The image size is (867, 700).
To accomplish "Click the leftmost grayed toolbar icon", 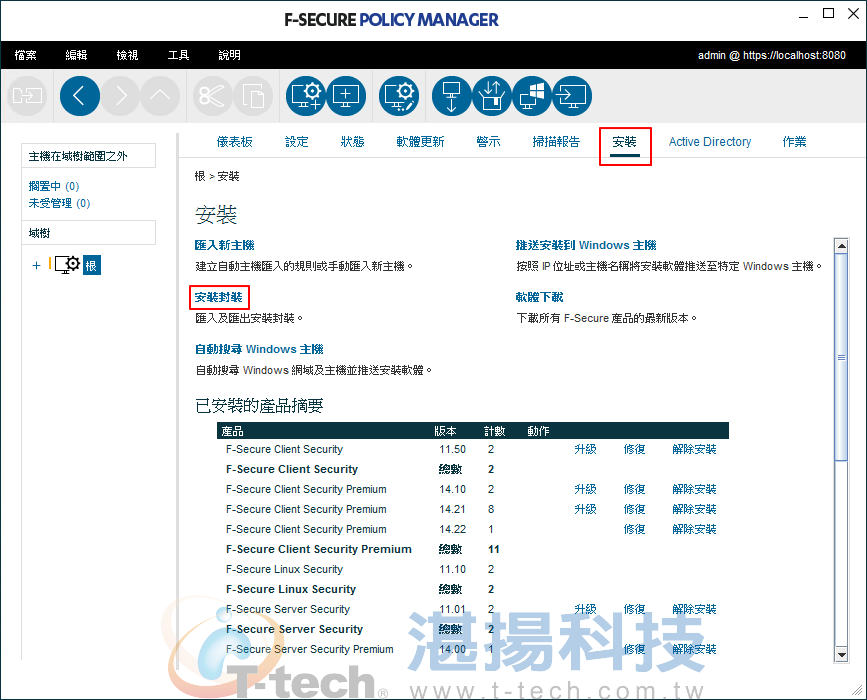I will click(x=27, y=96).
